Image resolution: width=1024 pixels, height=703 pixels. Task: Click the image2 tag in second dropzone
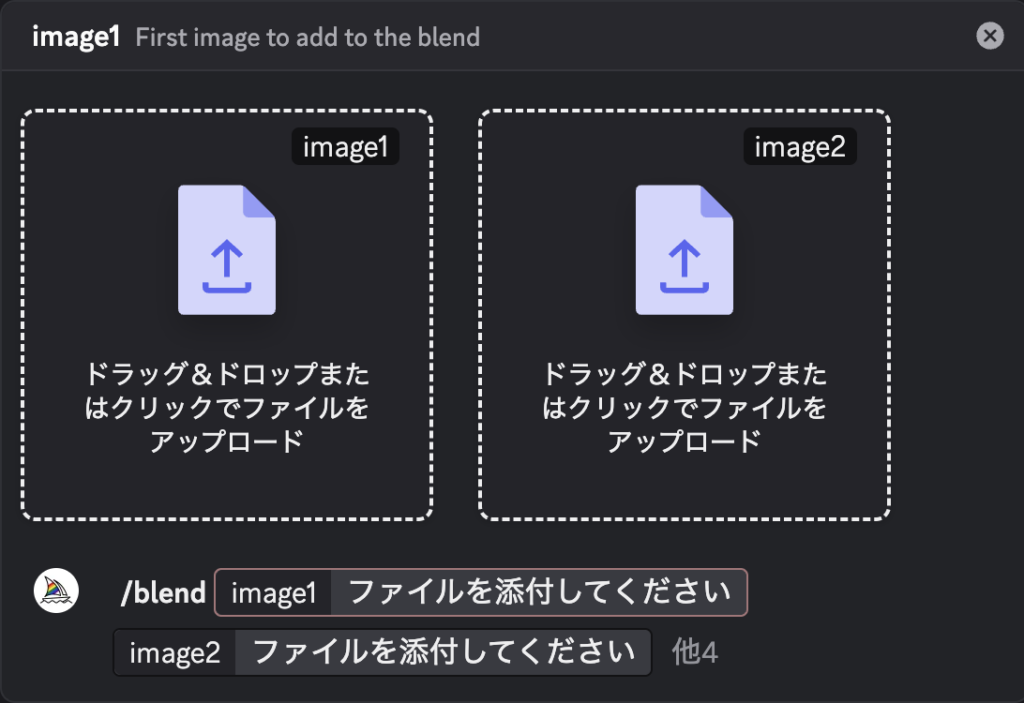[x=800, y=148]
